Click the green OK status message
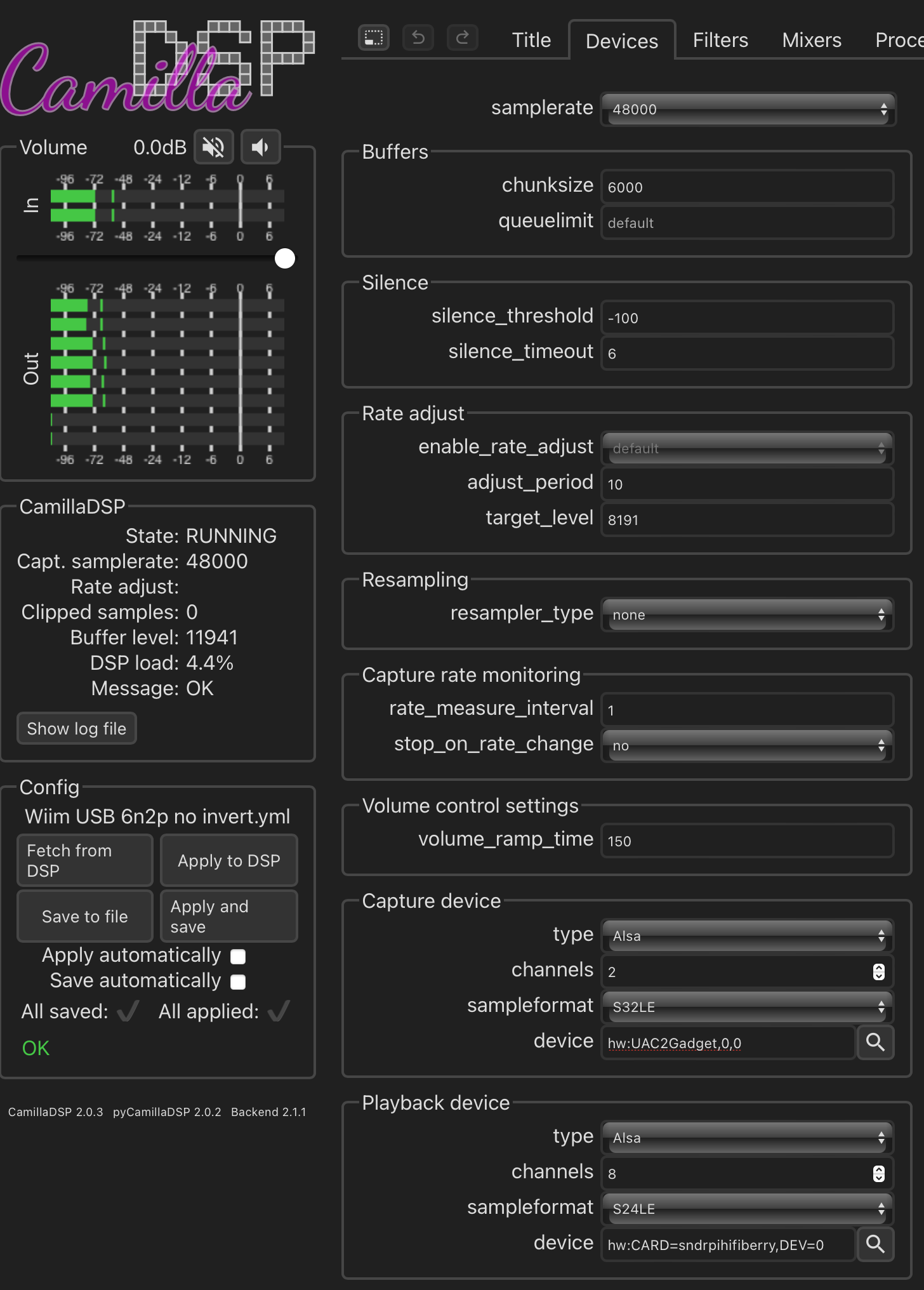 coord(36,1048)
